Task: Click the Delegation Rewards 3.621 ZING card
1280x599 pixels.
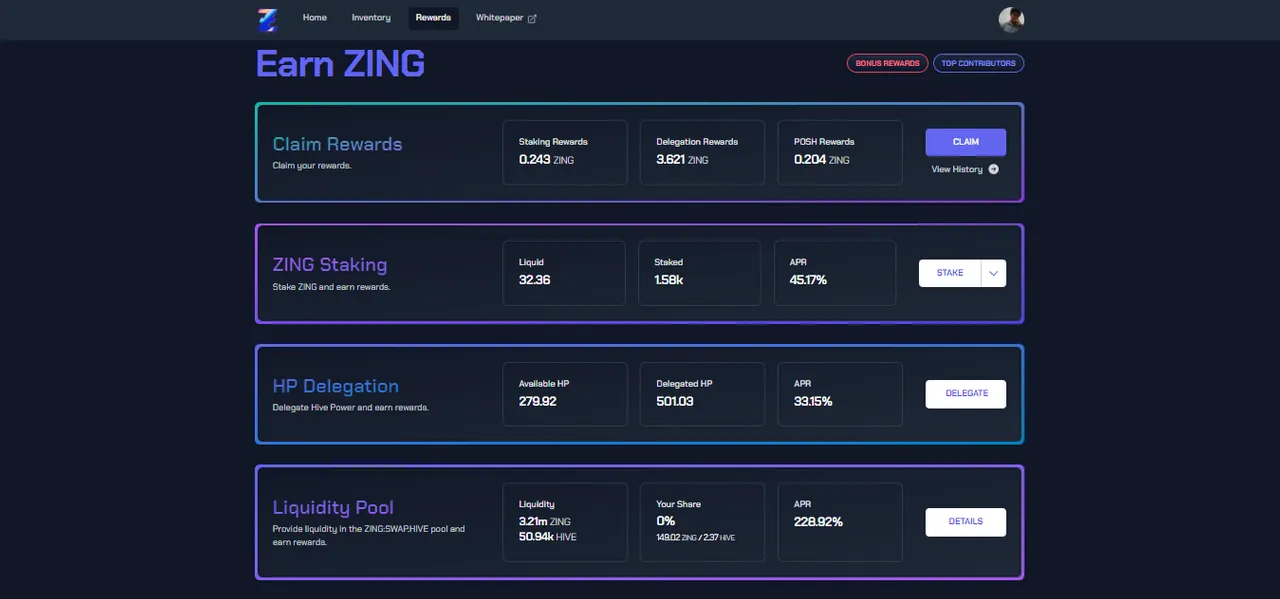Action: (x=702, y=152)
